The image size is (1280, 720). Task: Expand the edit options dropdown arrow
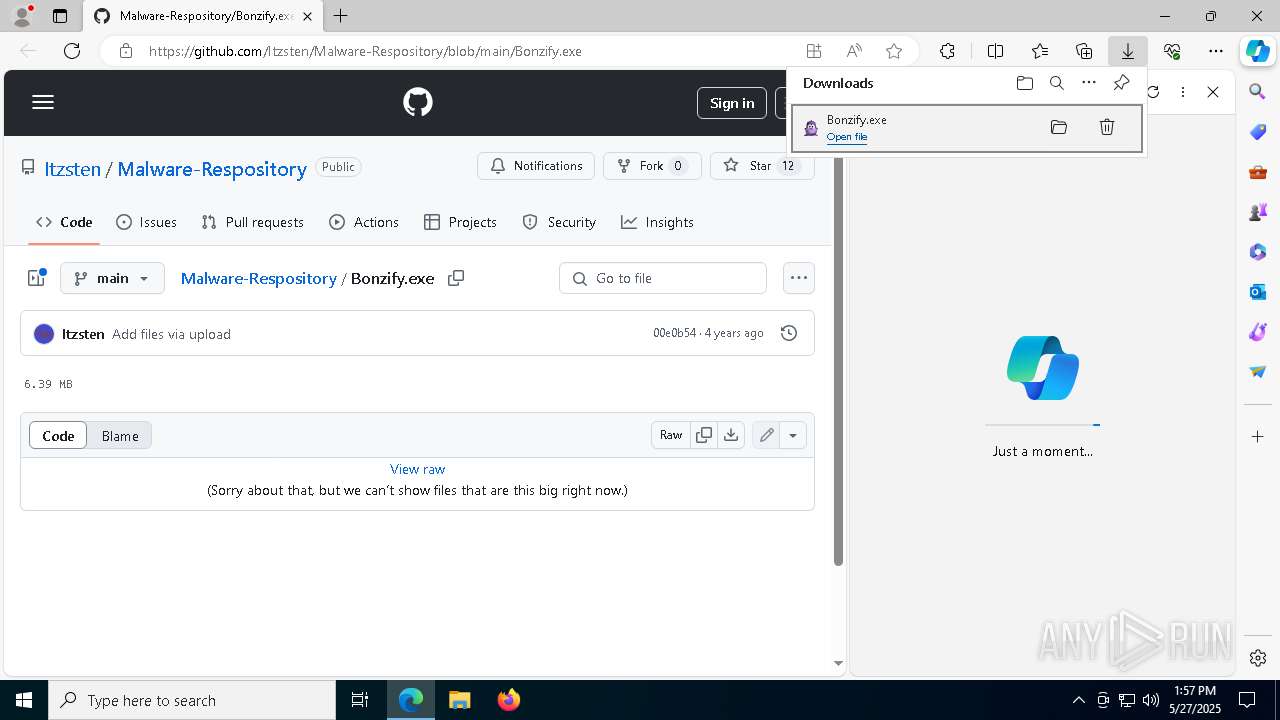[x=793, y=435]
